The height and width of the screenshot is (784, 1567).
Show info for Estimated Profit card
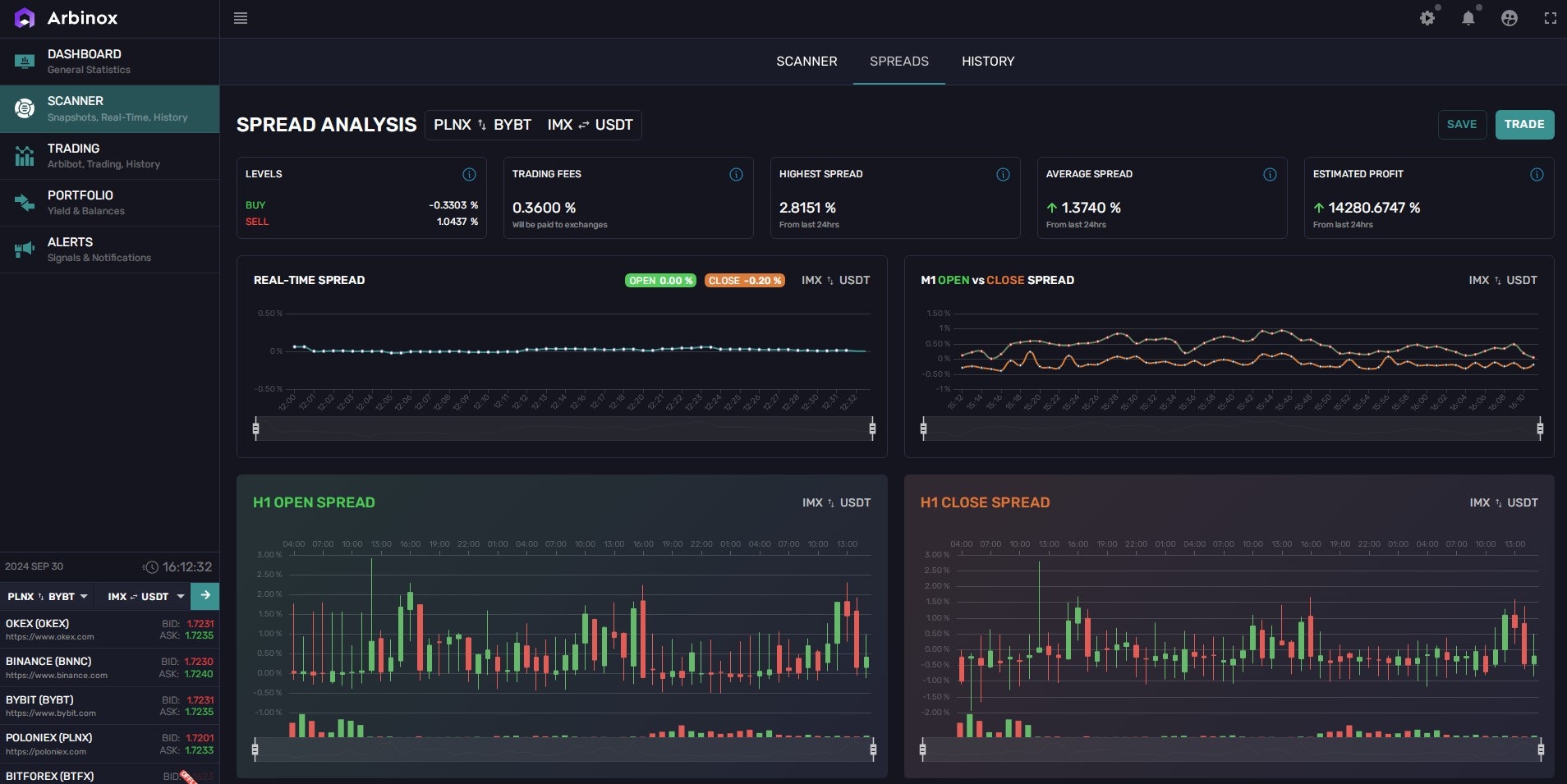pos(1537,174)
